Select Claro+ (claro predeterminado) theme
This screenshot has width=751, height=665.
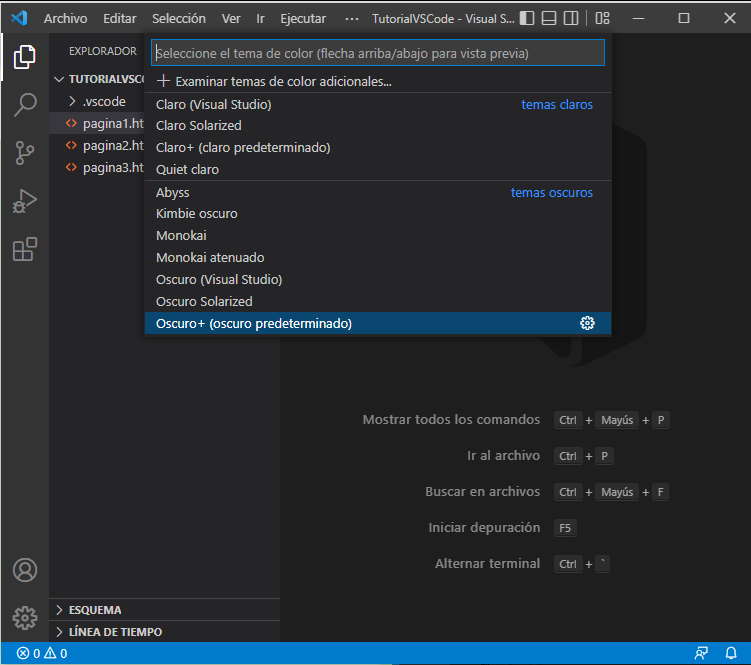pos(378,148)
